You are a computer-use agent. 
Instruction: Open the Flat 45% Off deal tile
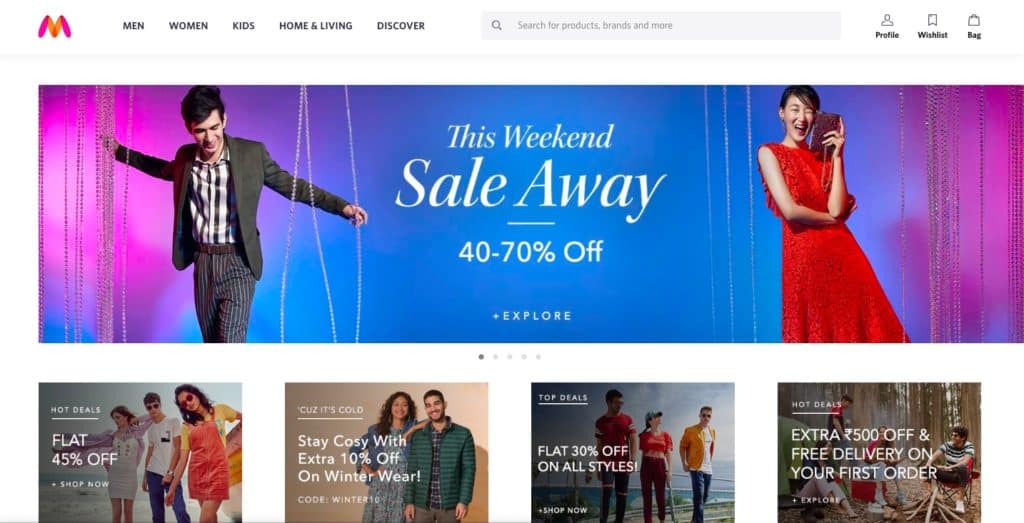pyautogui.click(x=140, y=452)
